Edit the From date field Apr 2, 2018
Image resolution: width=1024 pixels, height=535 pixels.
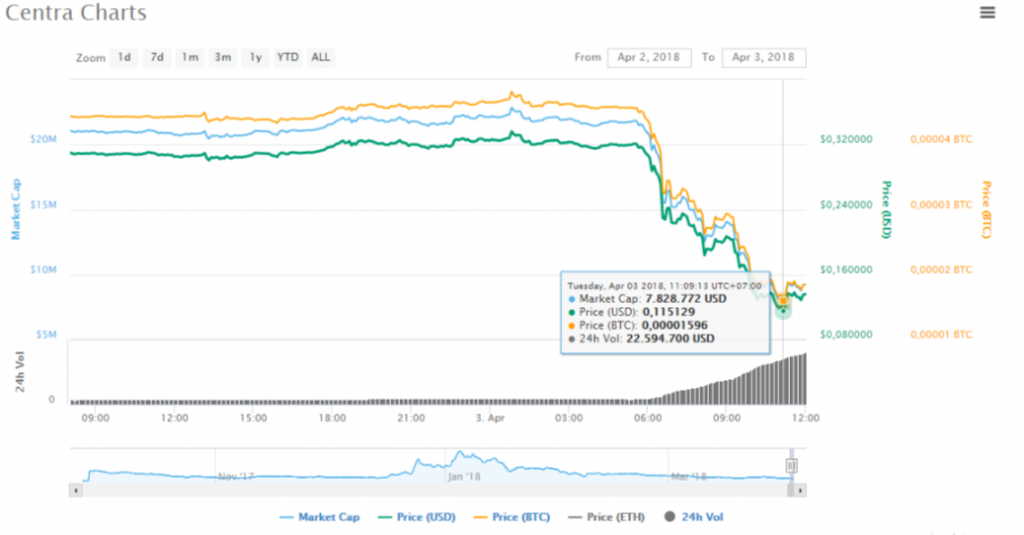tap(649, 57)
